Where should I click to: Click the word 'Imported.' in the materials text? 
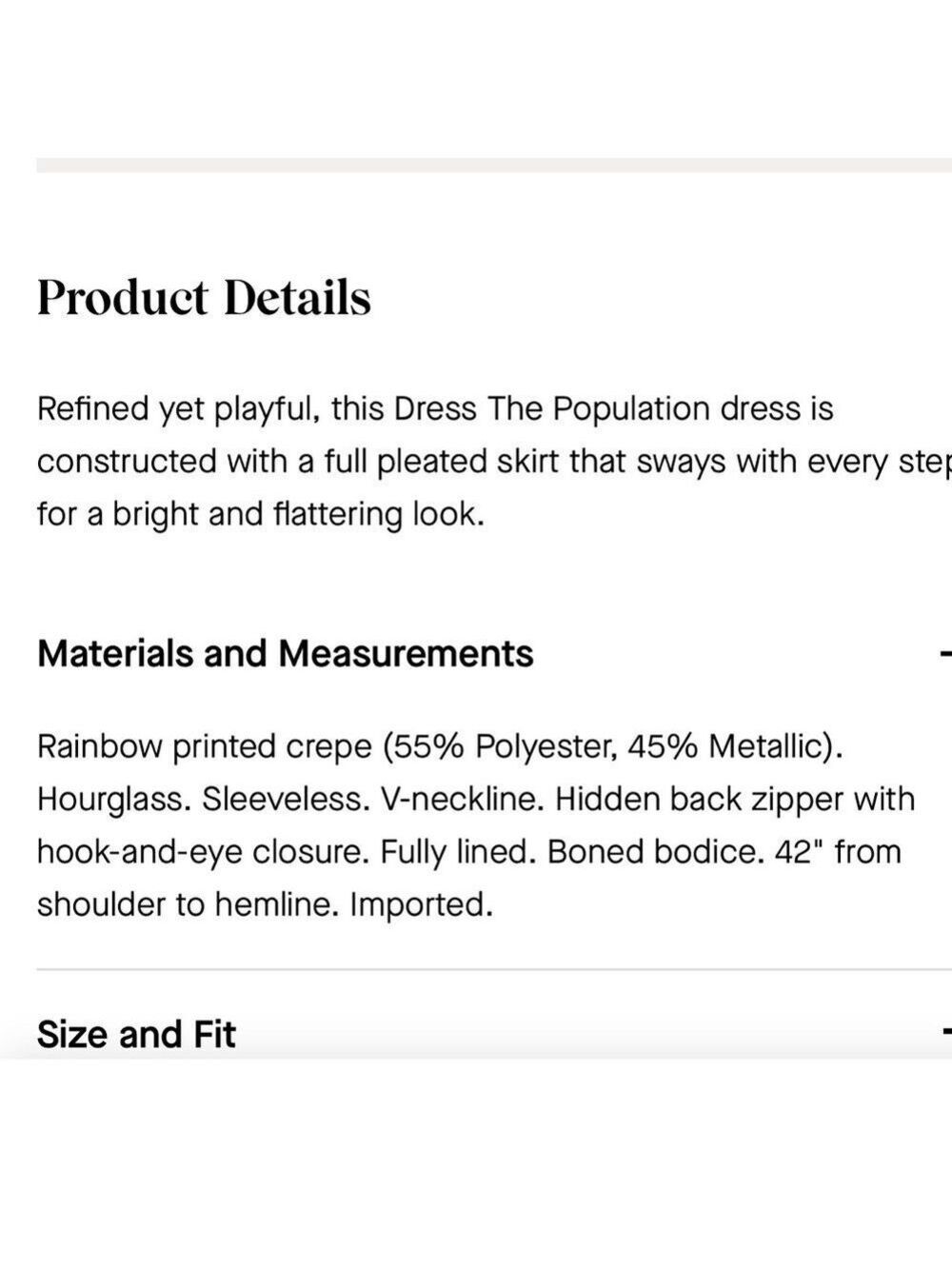[x=421, y=903]
